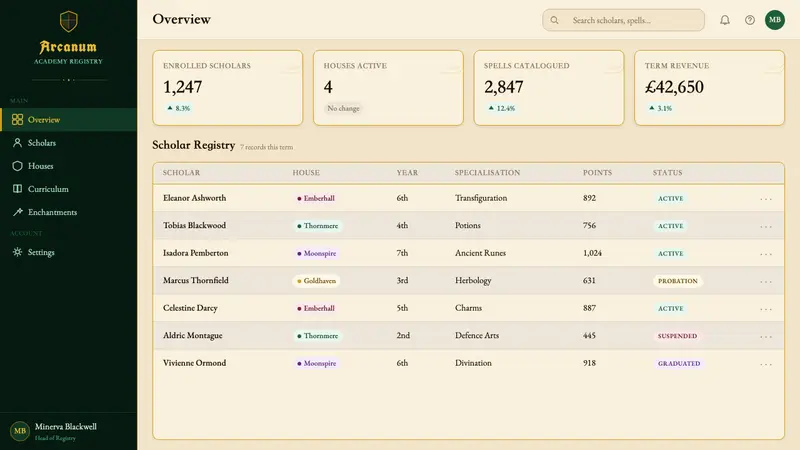The height and width of the screenshot is (450, 800).
Task: Open the Spells Catalogued stat card
Action: (549, 88)
